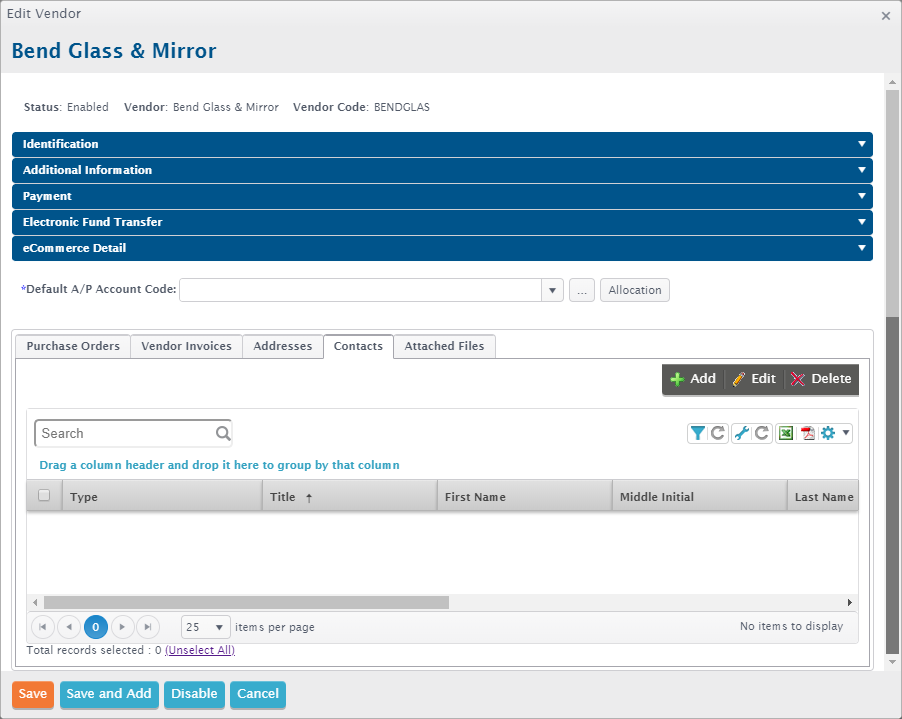The width and height of the screenshot is (902, 719).
Task: Click the Allocation button
Action: 635,290
